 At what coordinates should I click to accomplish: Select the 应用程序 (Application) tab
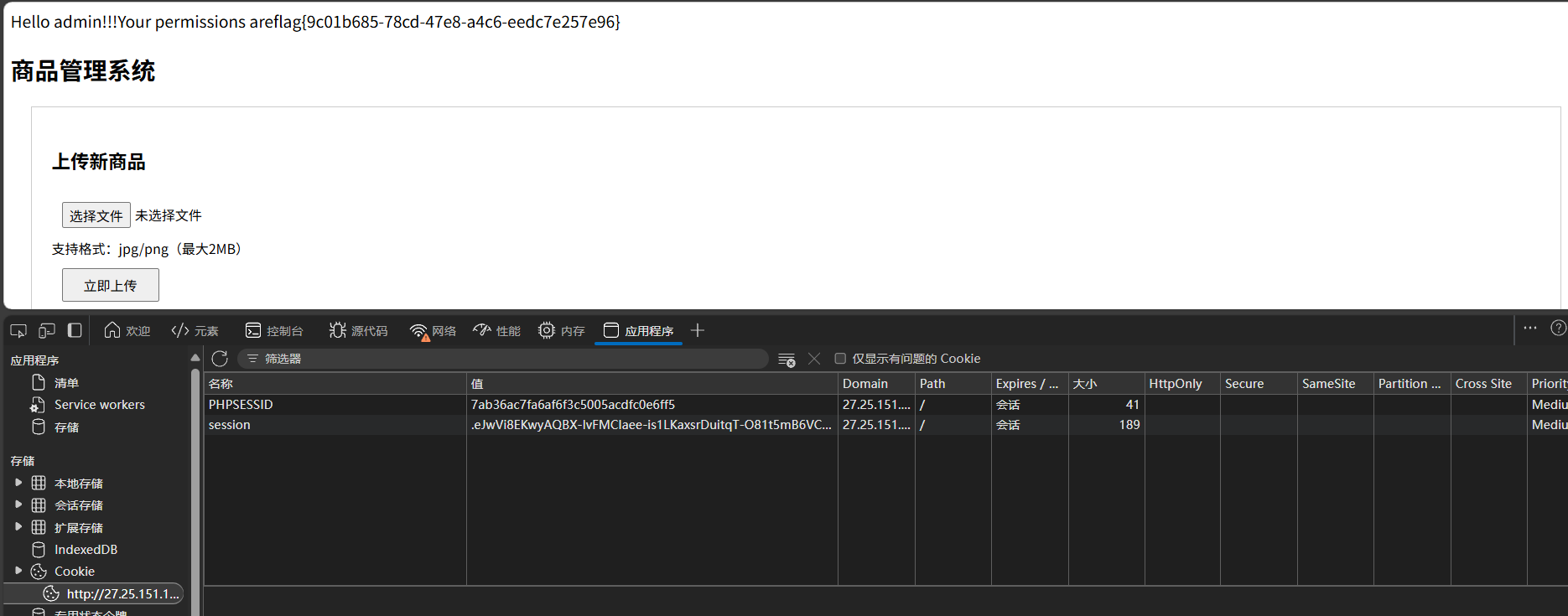click(638, 331)
